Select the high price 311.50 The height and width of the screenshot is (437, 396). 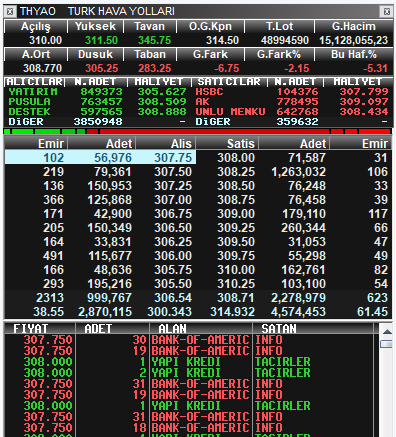pyautogui.click(x=101, y=40)
